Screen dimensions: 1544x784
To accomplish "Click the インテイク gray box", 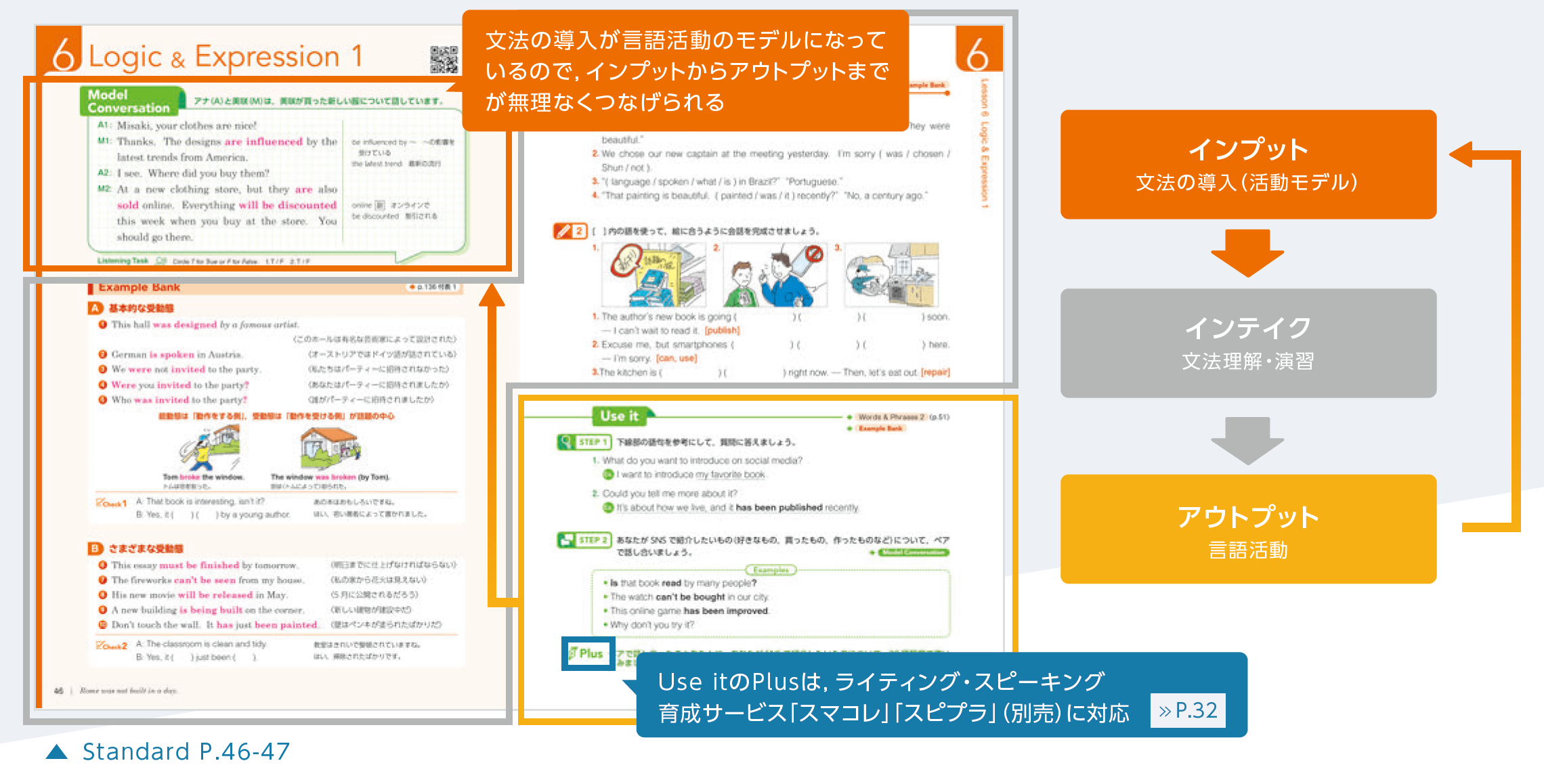I will tap(1247, 343).
